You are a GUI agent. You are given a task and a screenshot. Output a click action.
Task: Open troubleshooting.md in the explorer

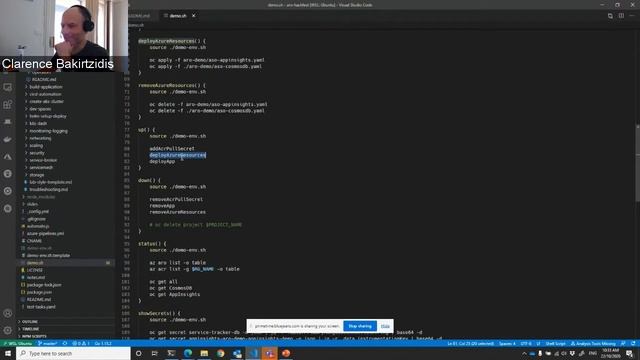coord(49,190)
